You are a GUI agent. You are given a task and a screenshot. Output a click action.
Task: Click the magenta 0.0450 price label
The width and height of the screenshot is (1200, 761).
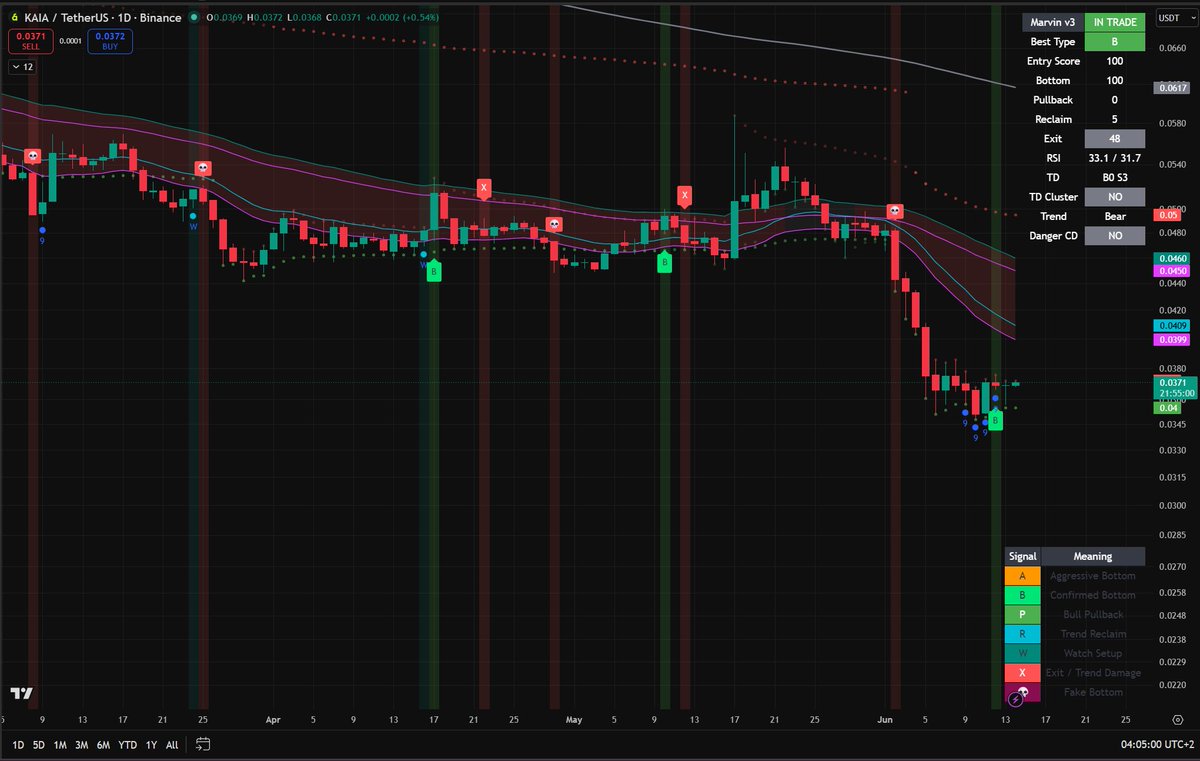[x=1172, y=271]
